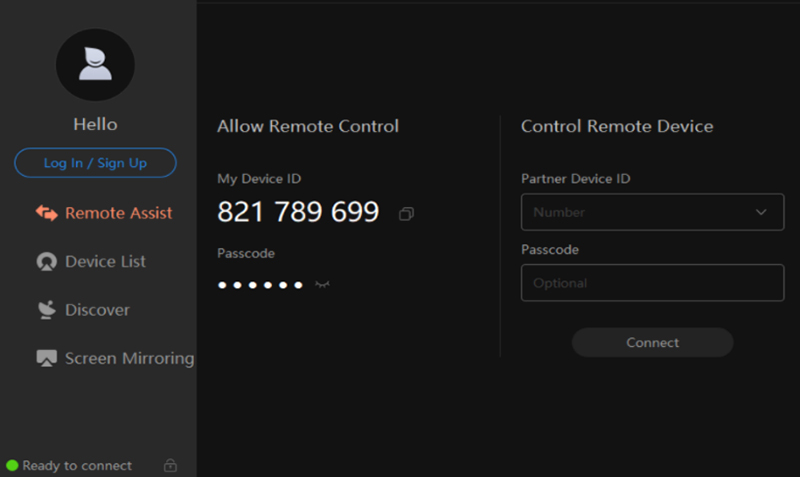
Task: Copy My Device ID using copy icon
Action: [x=406, y=214]
